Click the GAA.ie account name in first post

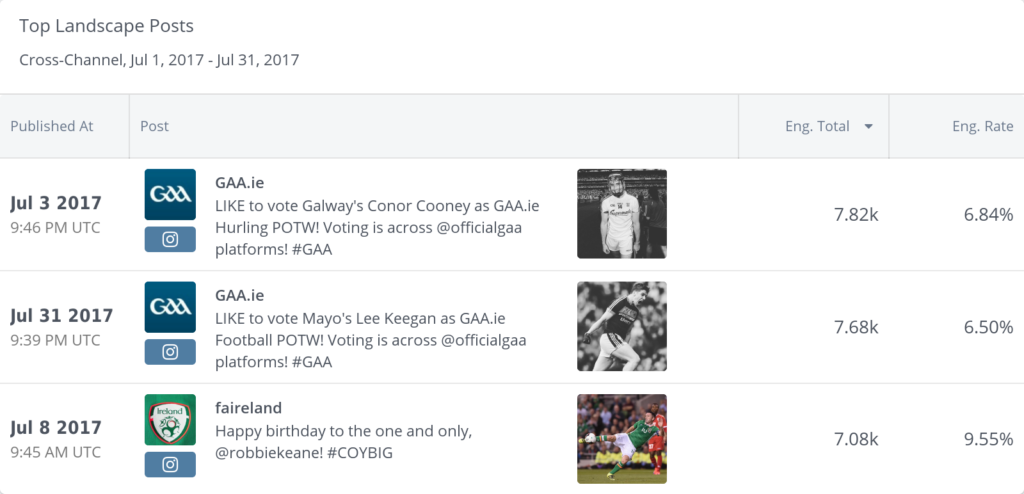point(240,183)
